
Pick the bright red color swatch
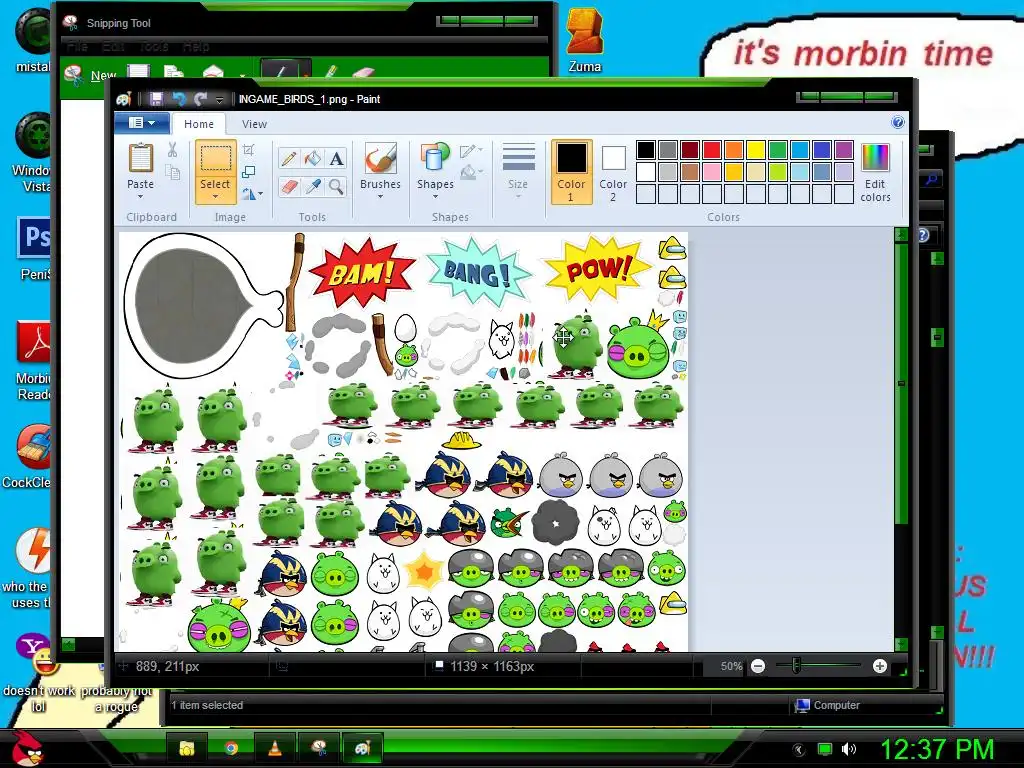(712, 150)
